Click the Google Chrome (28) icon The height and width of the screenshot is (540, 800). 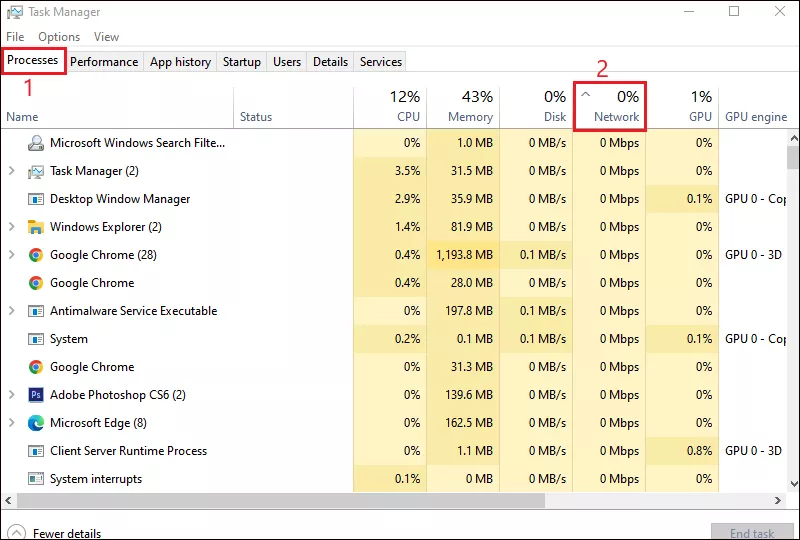[x=36, y=255]
